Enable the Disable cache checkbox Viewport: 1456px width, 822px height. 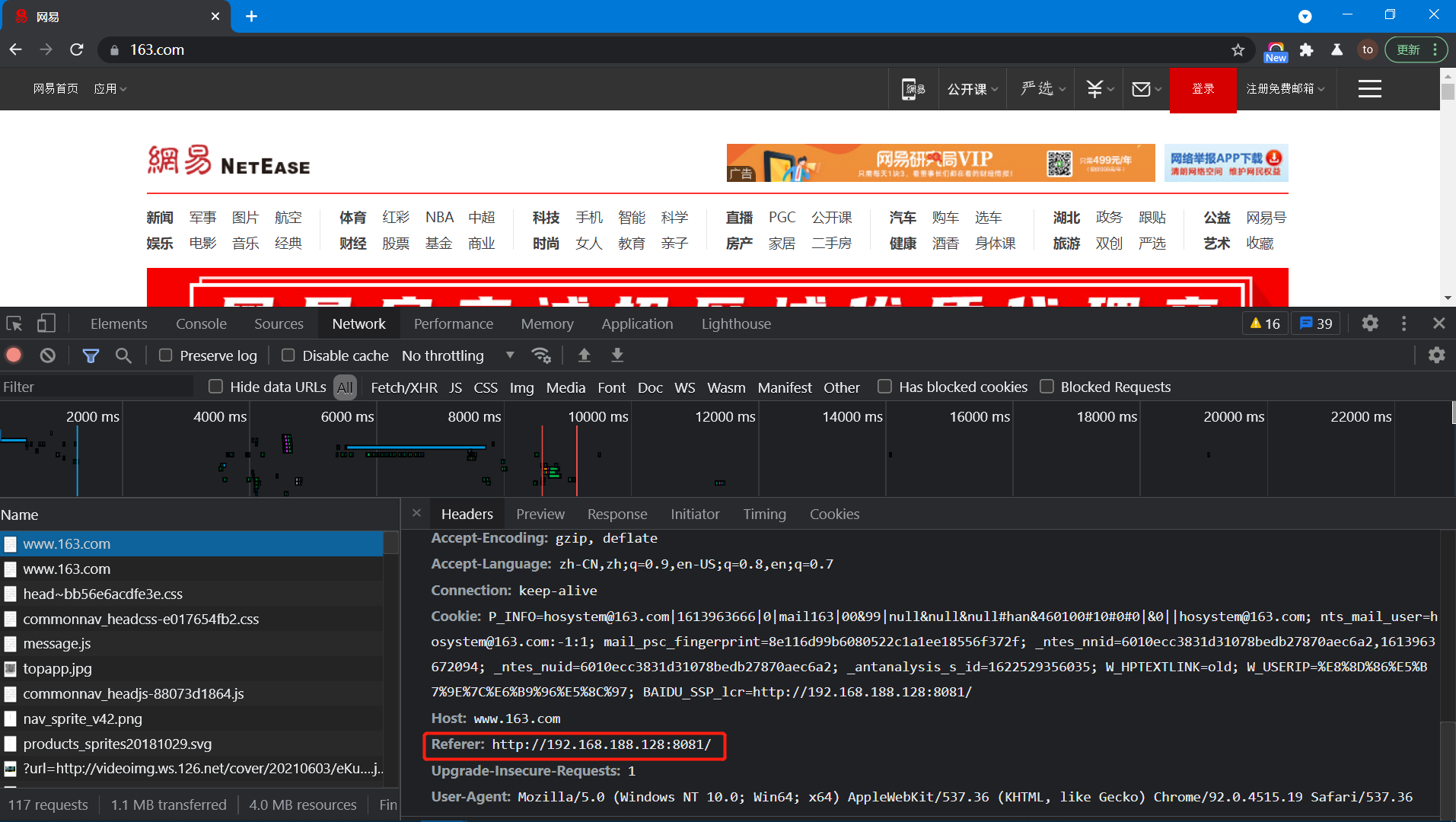[x=288, y=355]
